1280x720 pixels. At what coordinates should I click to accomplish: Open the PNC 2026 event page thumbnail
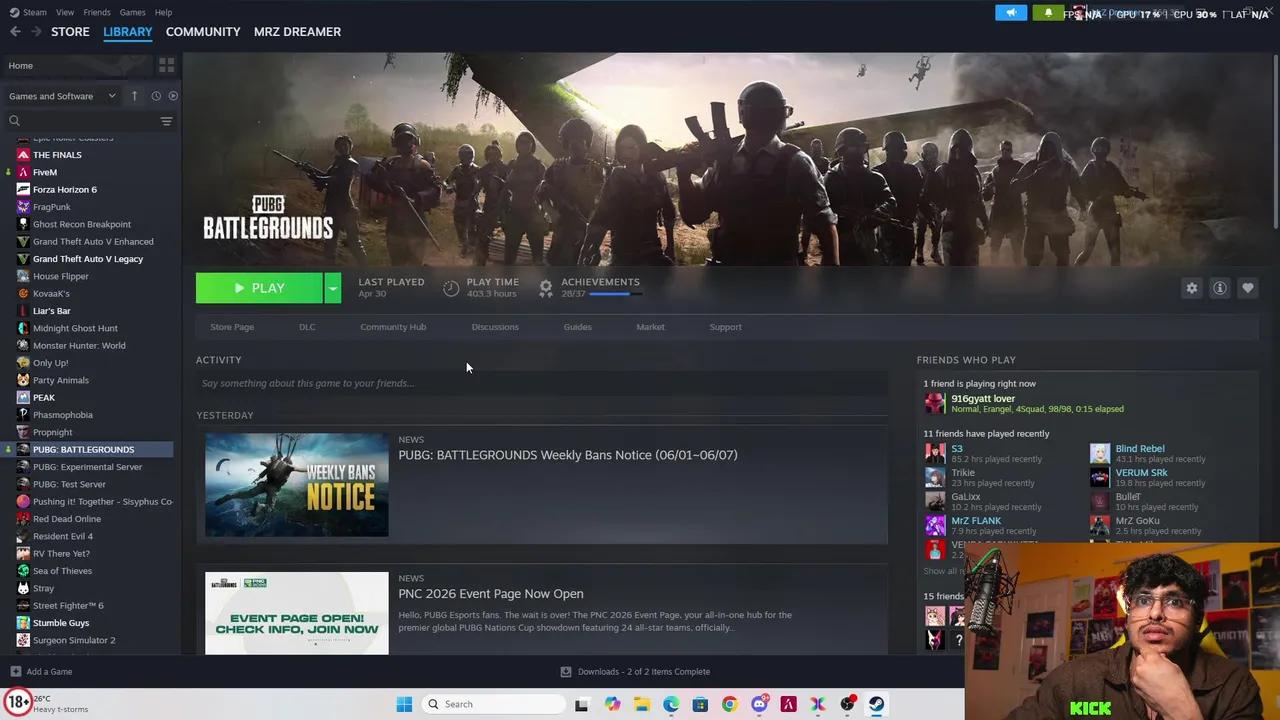(297, 613)
